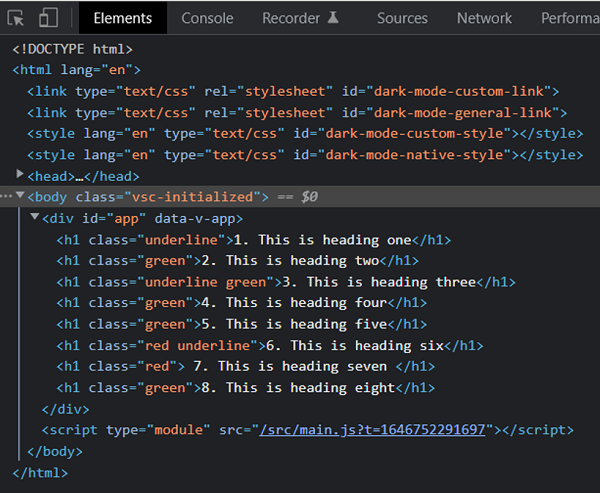Click the three-dots beside the body node

(6, 197)
